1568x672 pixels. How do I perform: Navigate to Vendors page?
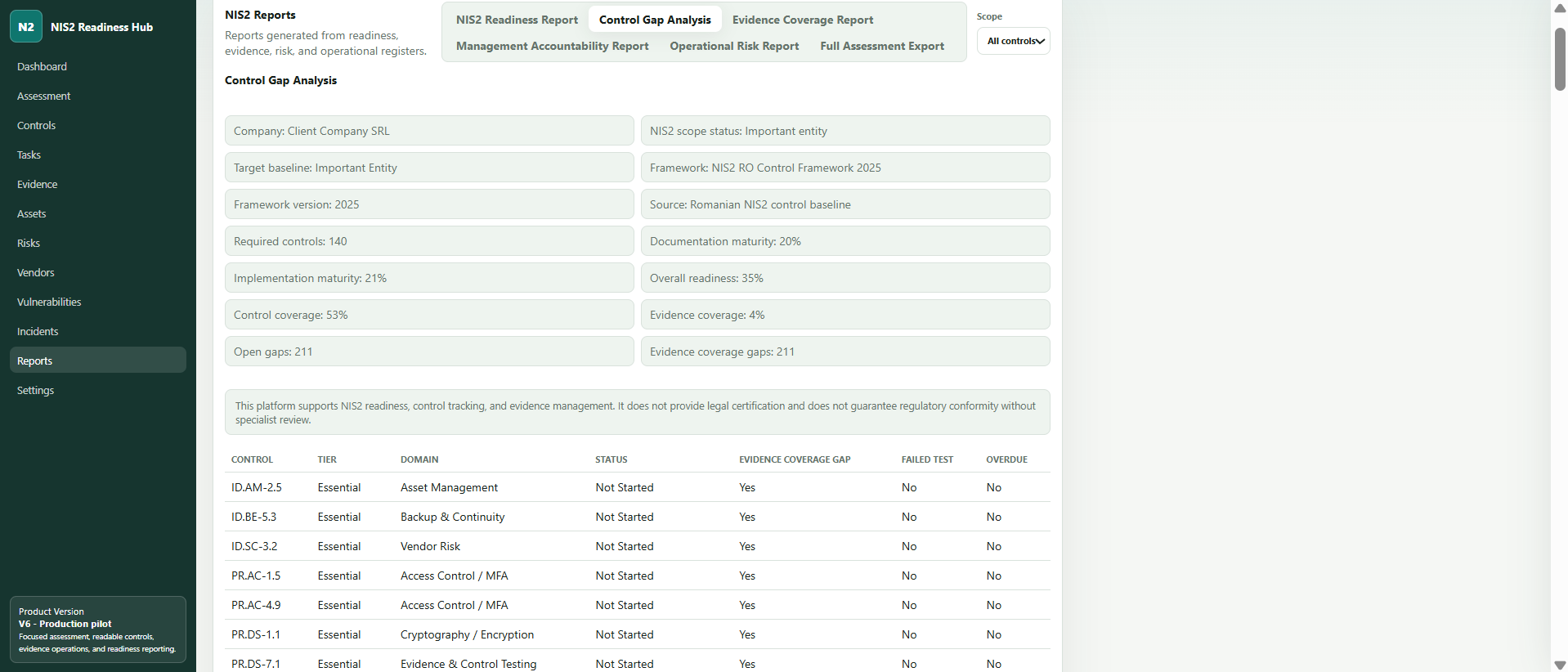98,272
